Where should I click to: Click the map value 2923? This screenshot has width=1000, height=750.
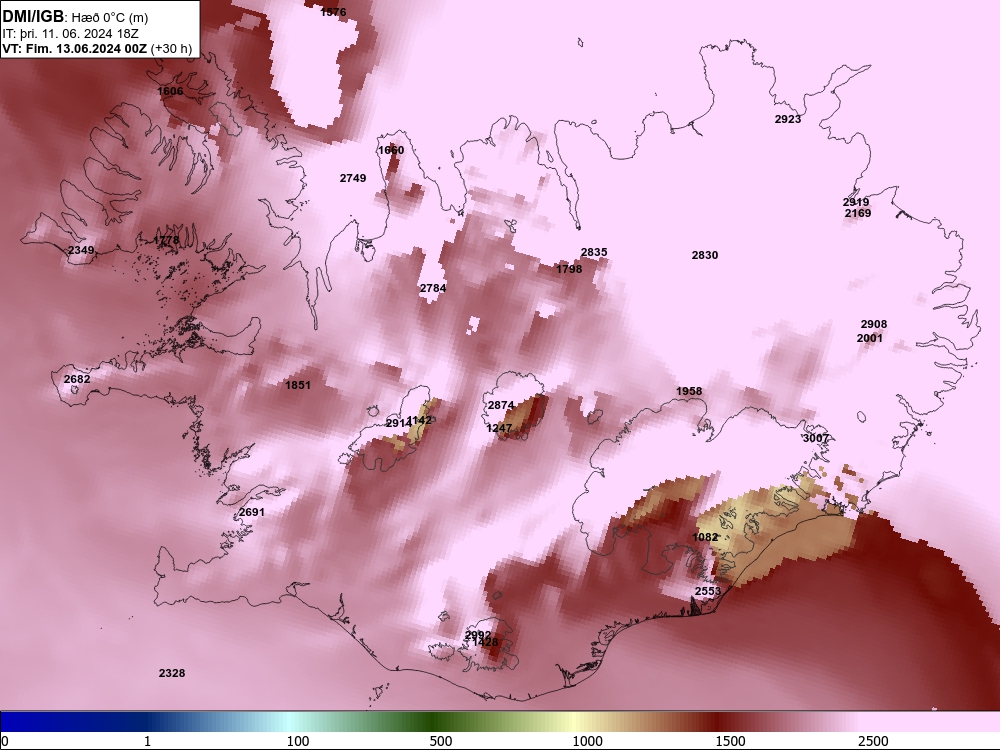click(788, 119)
